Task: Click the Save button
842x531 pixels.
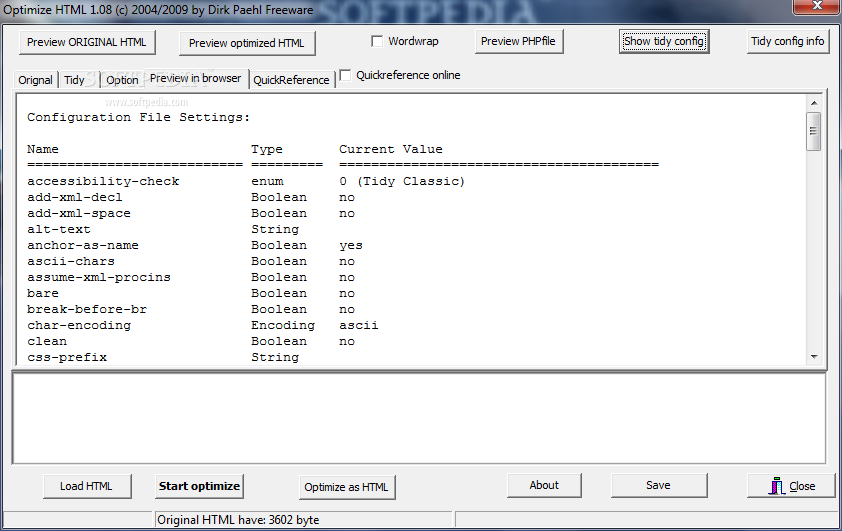Action: [658, 485]
